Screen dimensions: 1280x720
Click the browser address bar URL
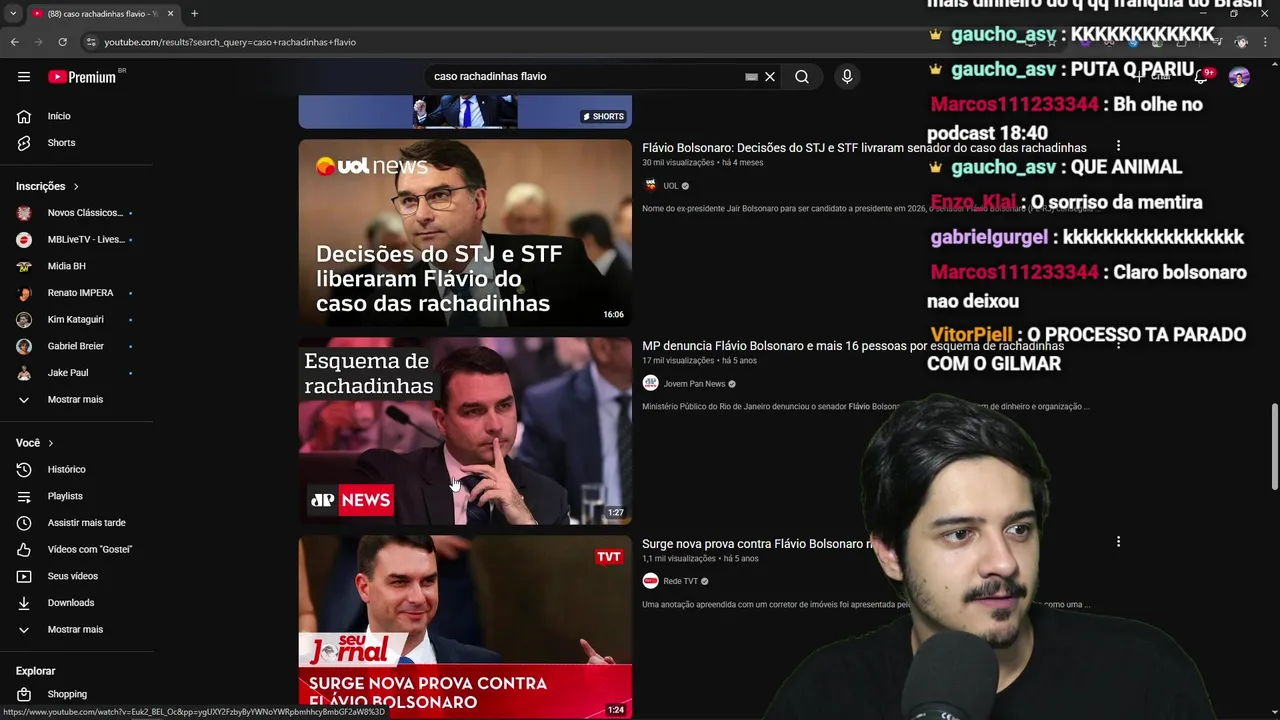tap(230, 42)
